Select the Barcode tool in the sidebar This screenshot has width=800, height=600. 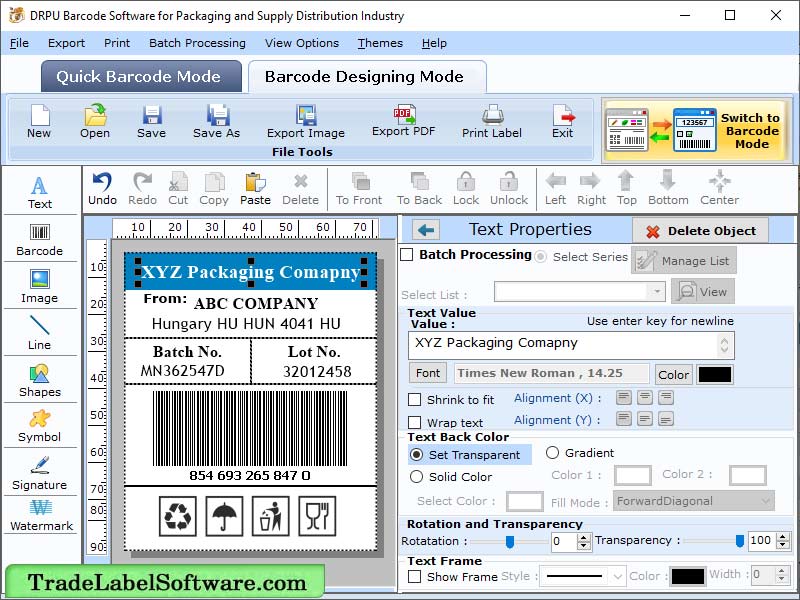pyautogui.click(x=40, y=240)
